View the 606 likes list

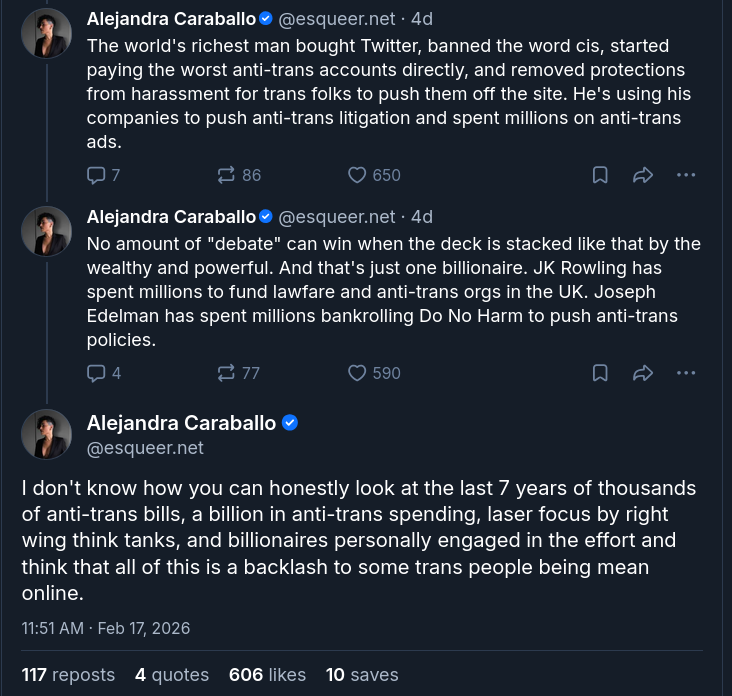pyautogui.click(x=267, y=675)
